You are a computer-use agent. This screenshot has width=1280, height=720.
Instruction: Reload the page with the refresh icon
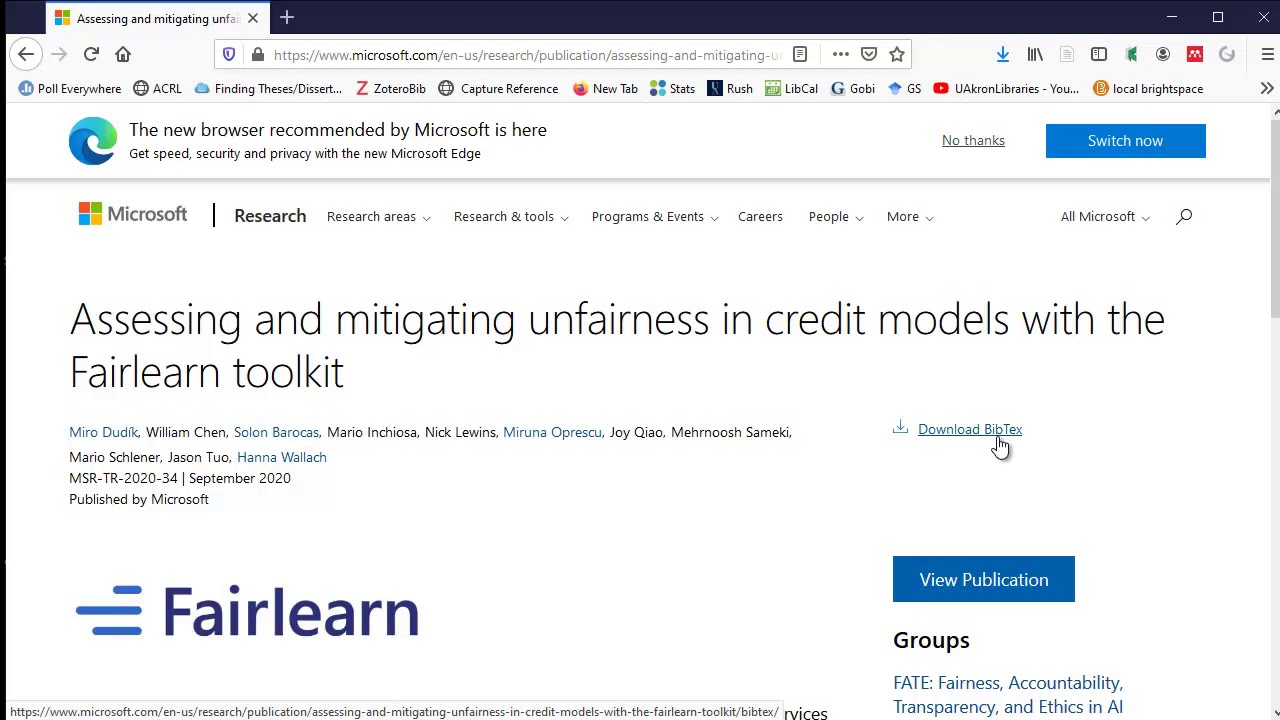(91, 54)
